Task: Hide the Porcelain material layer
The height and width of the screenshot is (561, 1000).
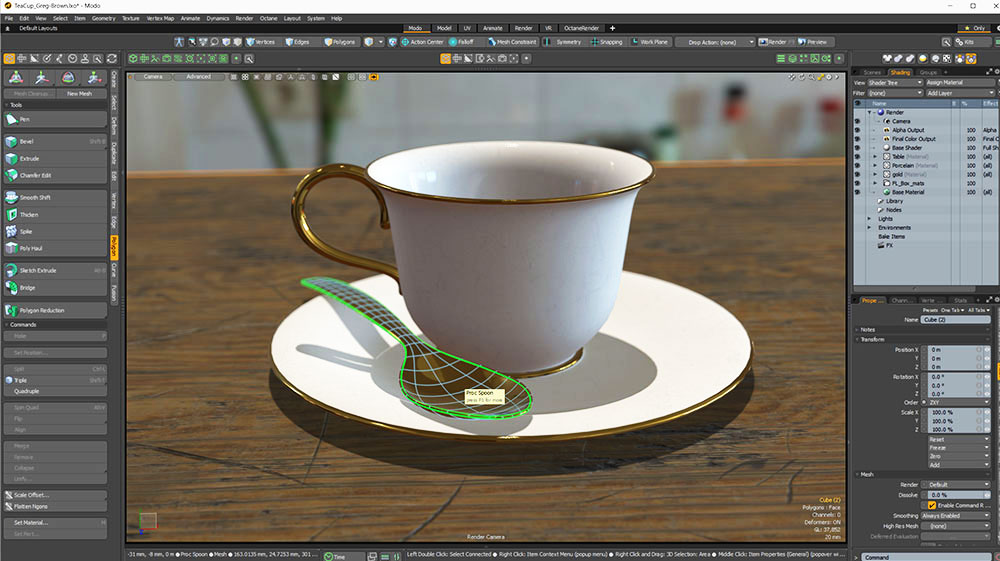Action: [858, 166]
